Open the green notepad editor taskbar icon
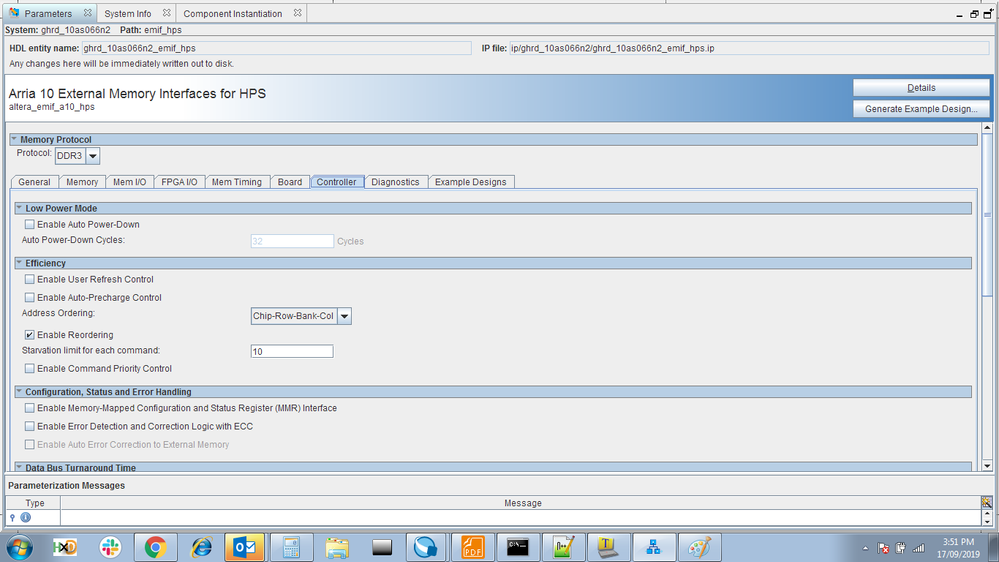The width and height of the screenshot is (999, 562). pos(563,547)
